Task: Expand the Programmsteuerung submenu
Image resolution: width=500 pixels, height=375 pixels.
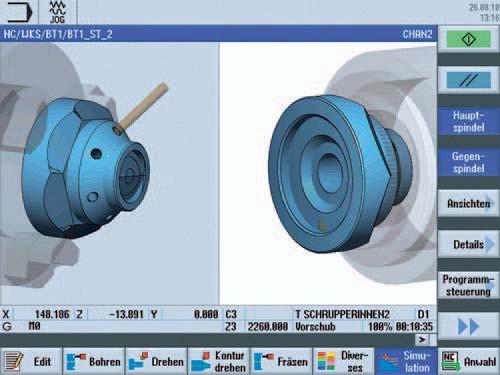Action: tap(468, 285)
